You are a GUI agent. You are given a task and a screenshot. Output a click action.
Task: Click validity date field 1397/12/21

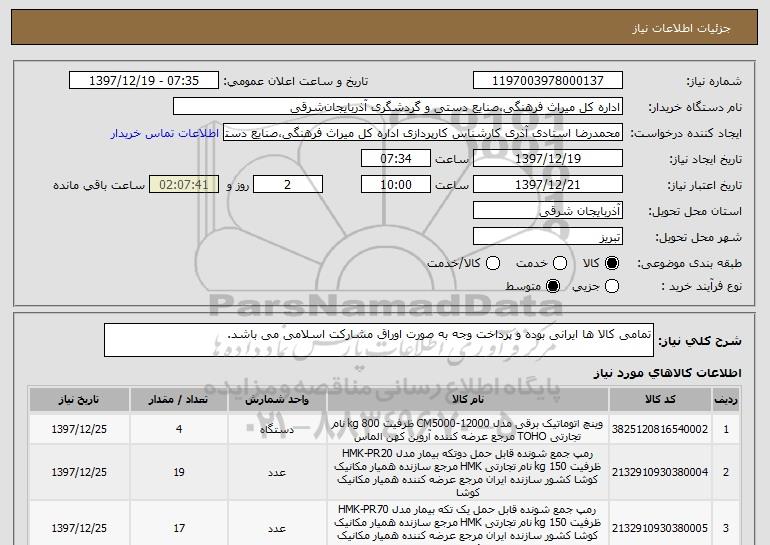point(548,185)
